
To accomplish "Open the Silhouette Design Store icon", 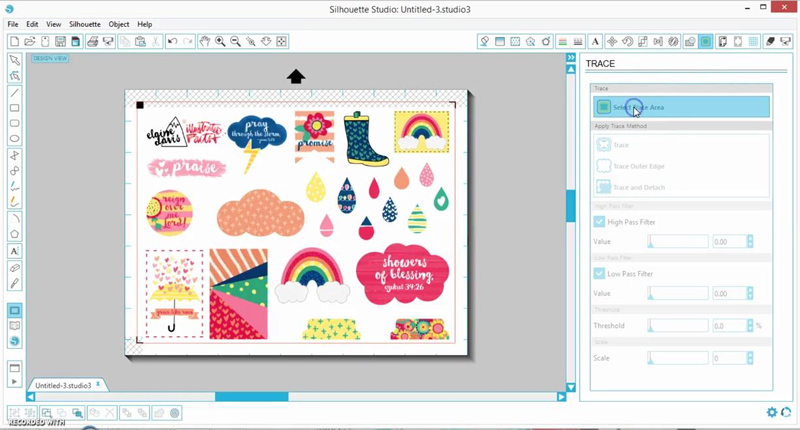I will tap(14, 341).
